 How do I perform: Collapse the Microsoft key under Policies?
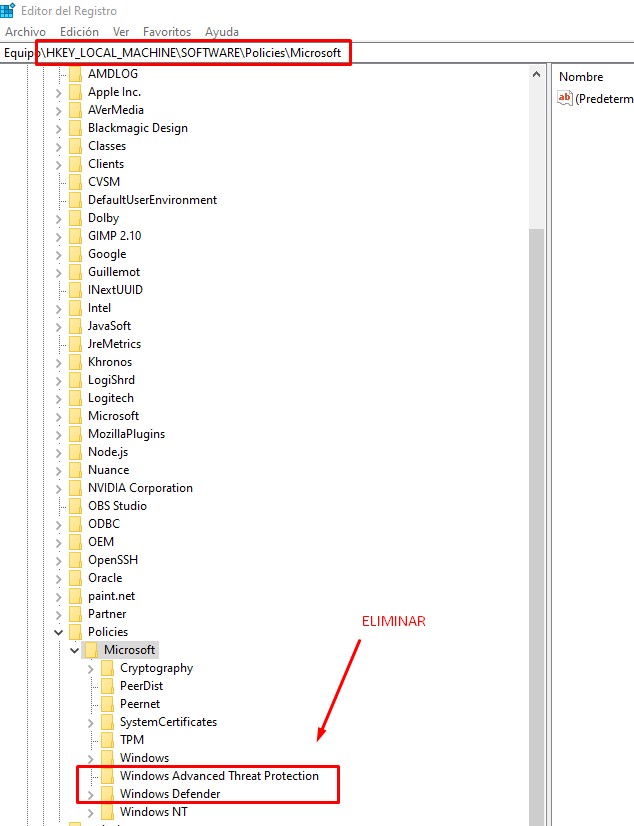click(x=75, y=650)
